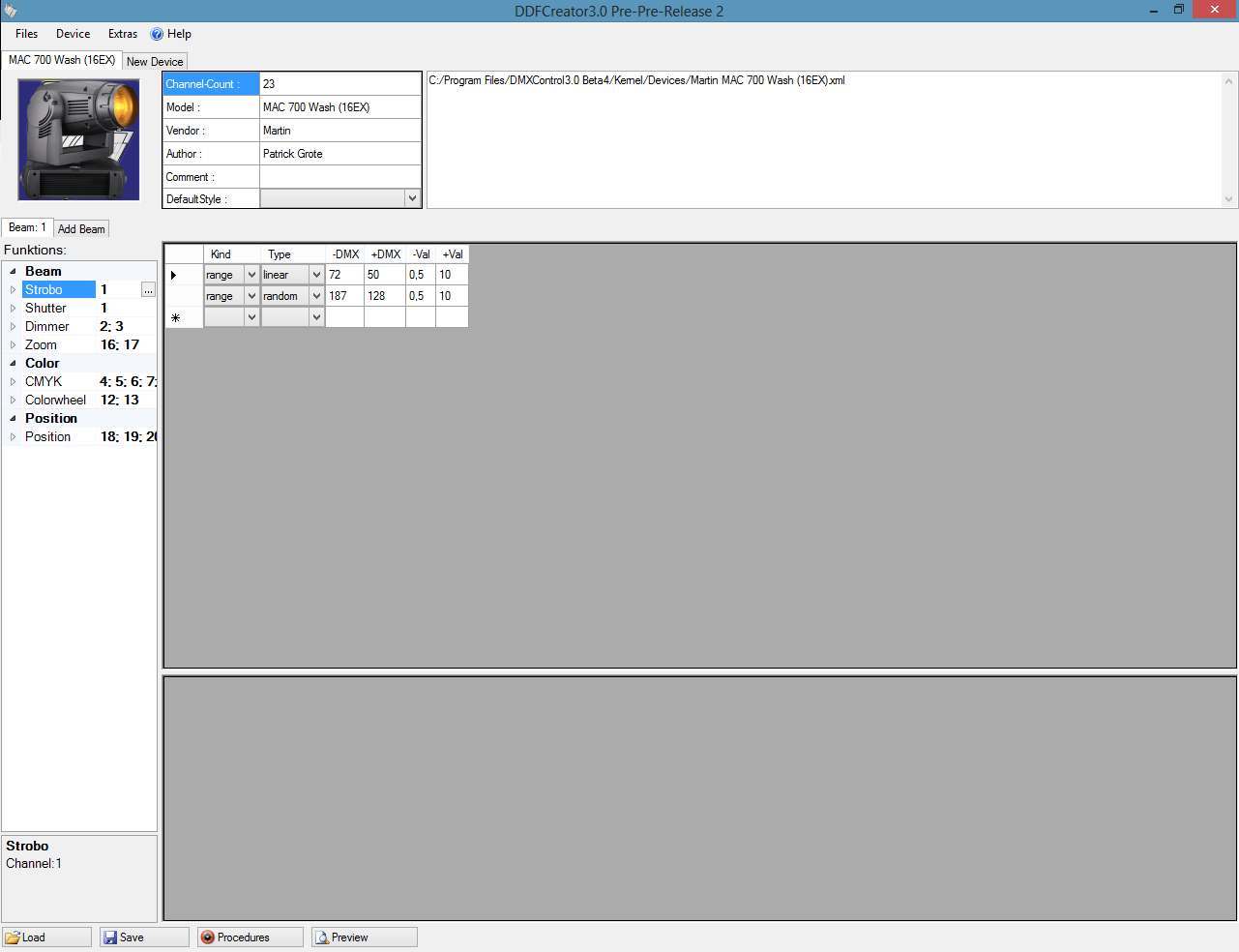Open the Files menu
This screenshot has height=952, width=1239.
click(27, 34)
